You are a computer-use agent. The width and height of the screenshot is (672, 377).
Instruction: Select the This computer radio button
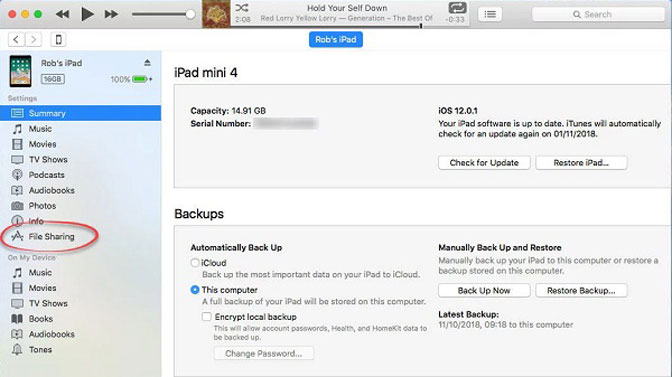click(195, 290)
